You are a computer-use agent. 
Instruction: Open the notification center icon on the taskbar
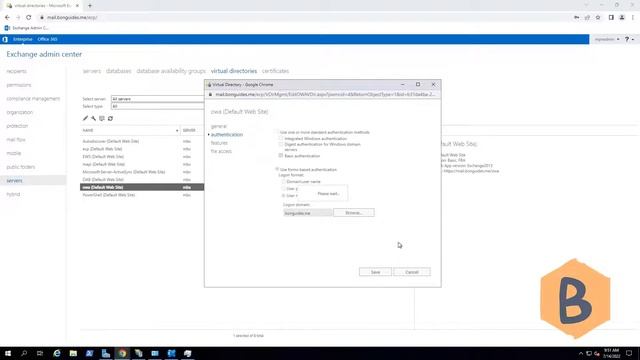pyautogui.click(x=629, y=353)
